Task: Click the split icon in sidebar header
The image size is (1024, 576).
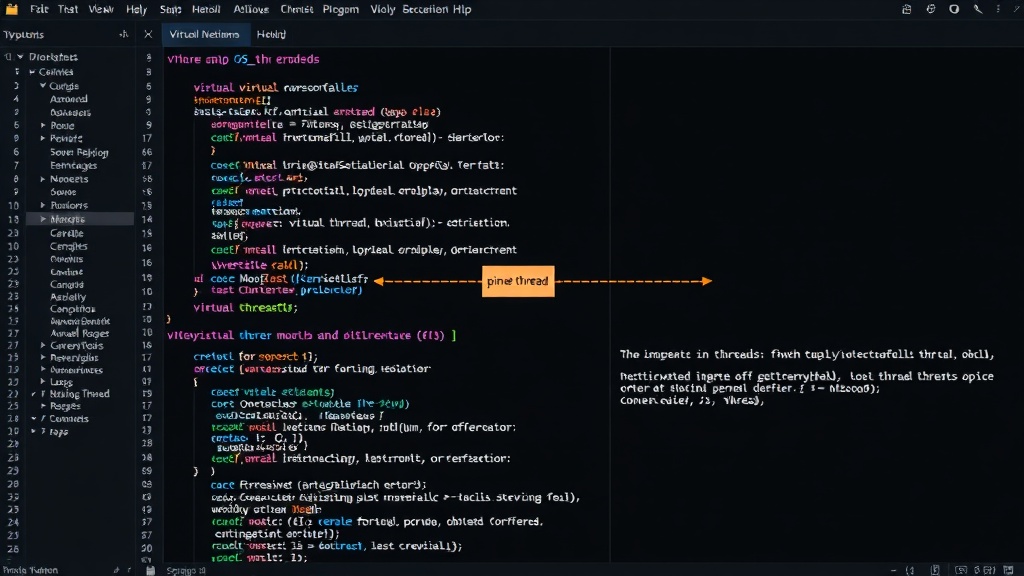Action: (123, 34)
